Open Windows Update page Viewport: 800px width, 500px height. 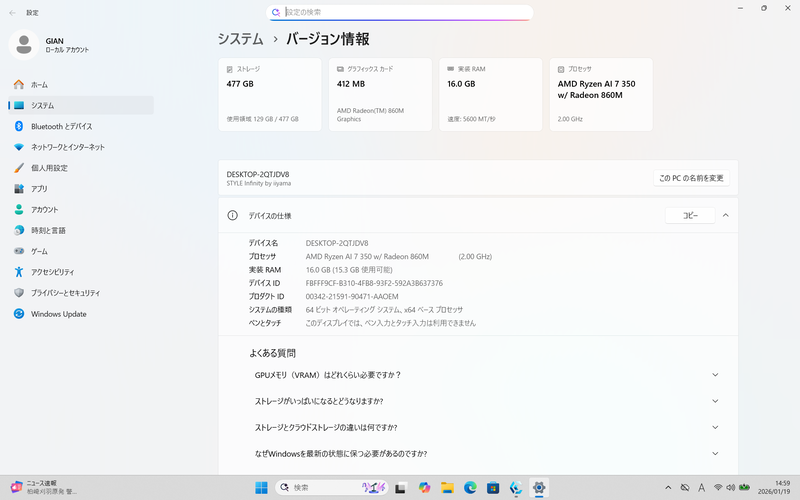point(81,314)
